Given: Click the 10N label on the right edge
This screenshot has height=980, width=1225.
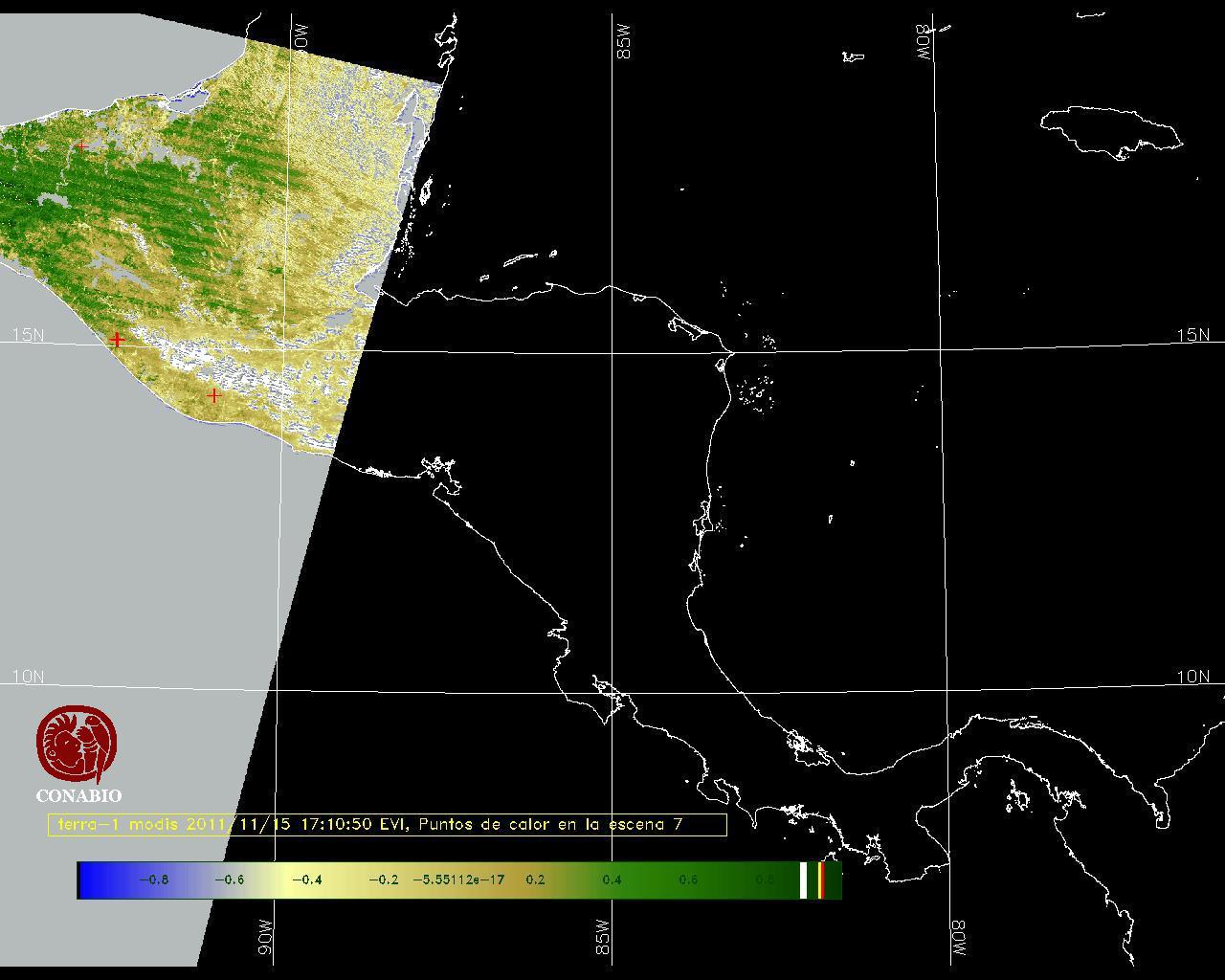Looking at the screenshot, I should tap(1192, 677).
